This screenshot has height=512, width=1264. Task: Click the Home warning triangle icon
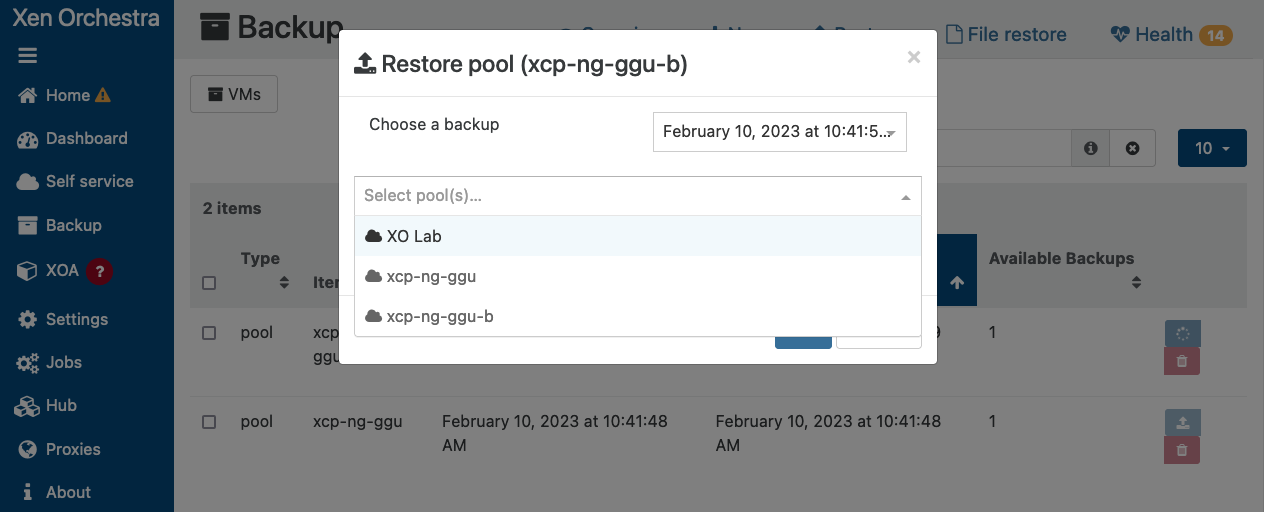pos(103,95)
